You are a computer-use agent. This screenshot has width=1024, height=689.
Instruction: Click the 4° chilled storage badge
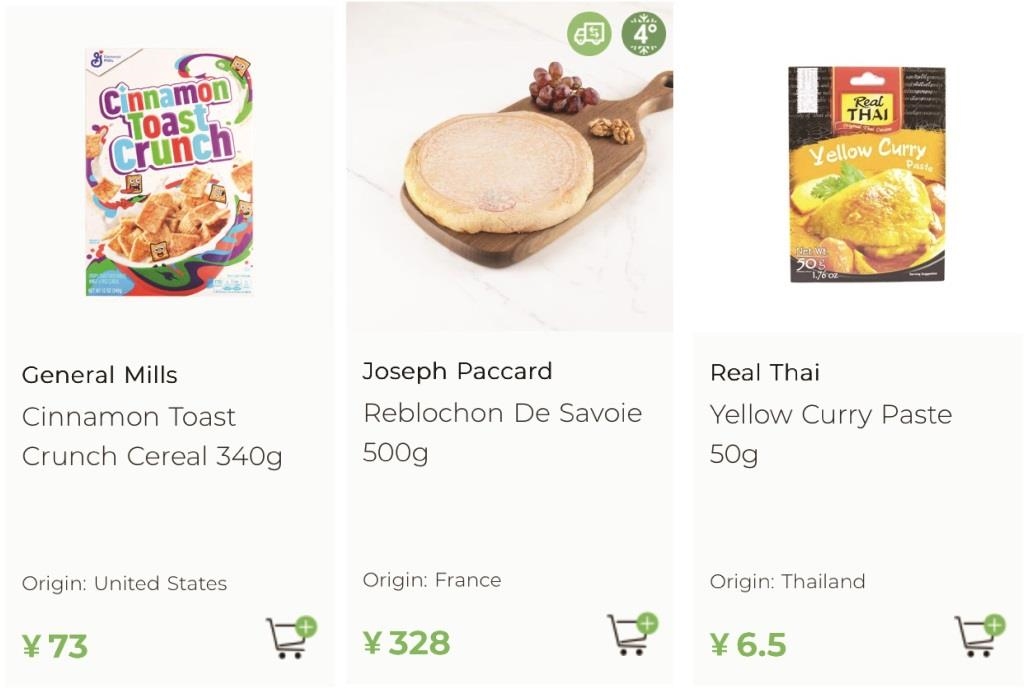click(643, 33)
